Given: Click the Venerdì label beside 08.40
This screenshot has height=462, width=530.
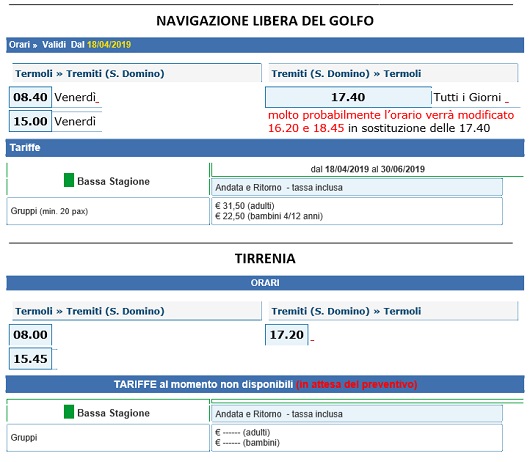Looking at the screenshot, I should point(75,97).
